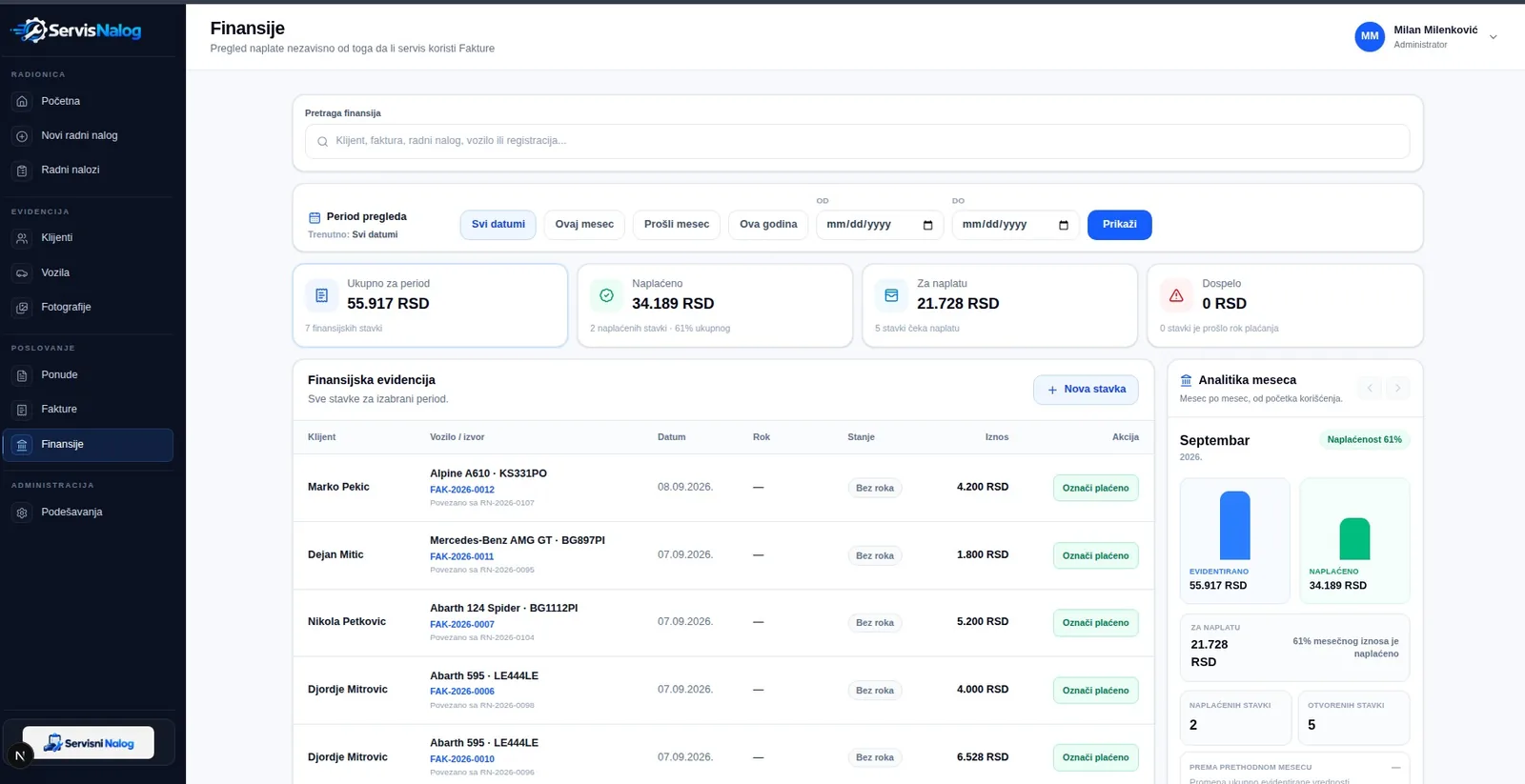Click the ServisNalog logo in the sidebar header

pyautogui.click(x=76, y=30)
